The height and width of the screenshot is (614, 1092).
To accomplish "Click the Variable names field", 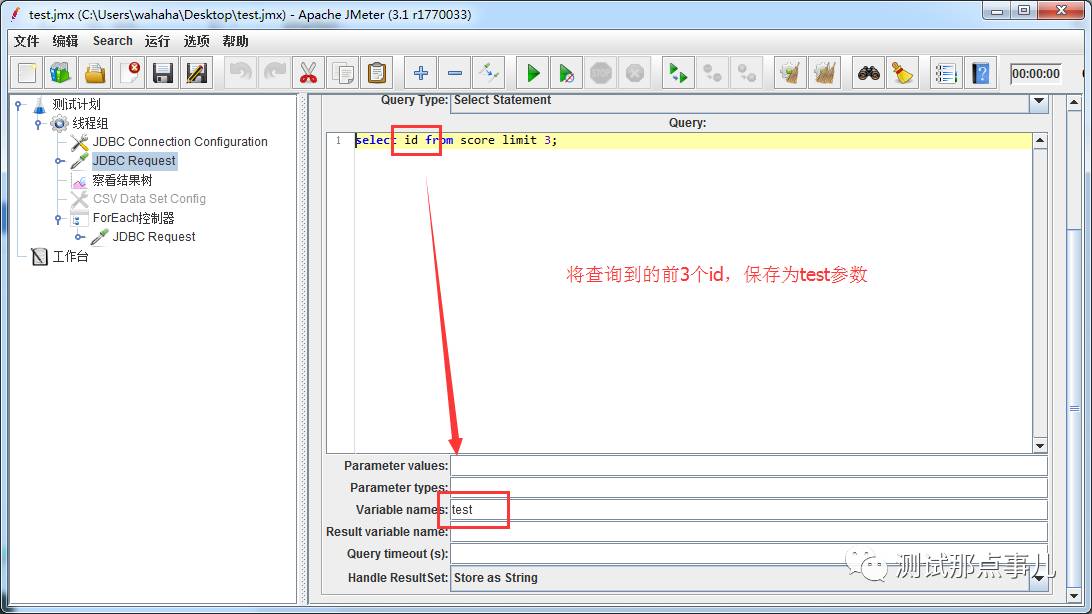I will pyautogui.click(x=749, y=510).
